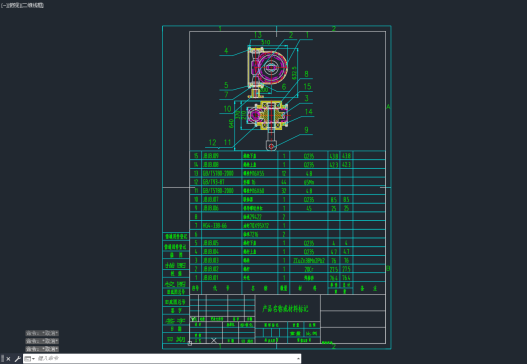Select the HG4-338-66 cell in parts table

coord(215,226)
